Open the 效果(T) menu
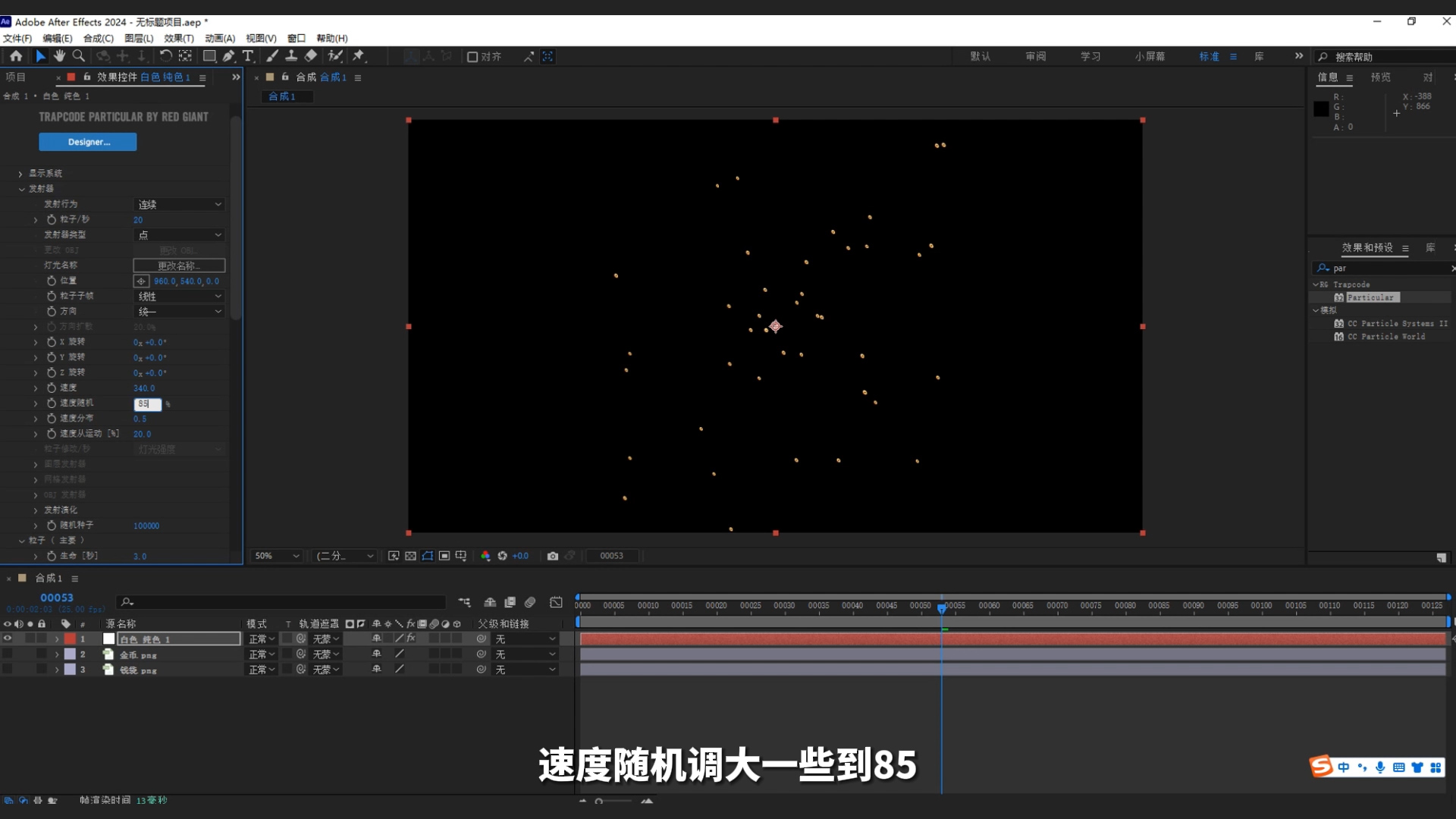The image size is (1456, 819). point(180,38)
